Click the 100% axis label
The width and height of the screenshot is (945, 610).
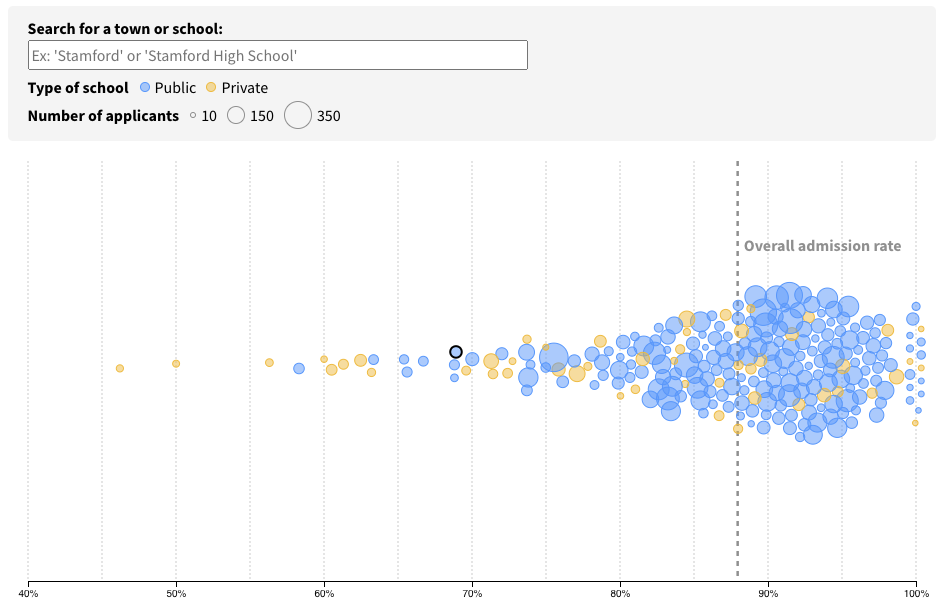tap(915, 595)
